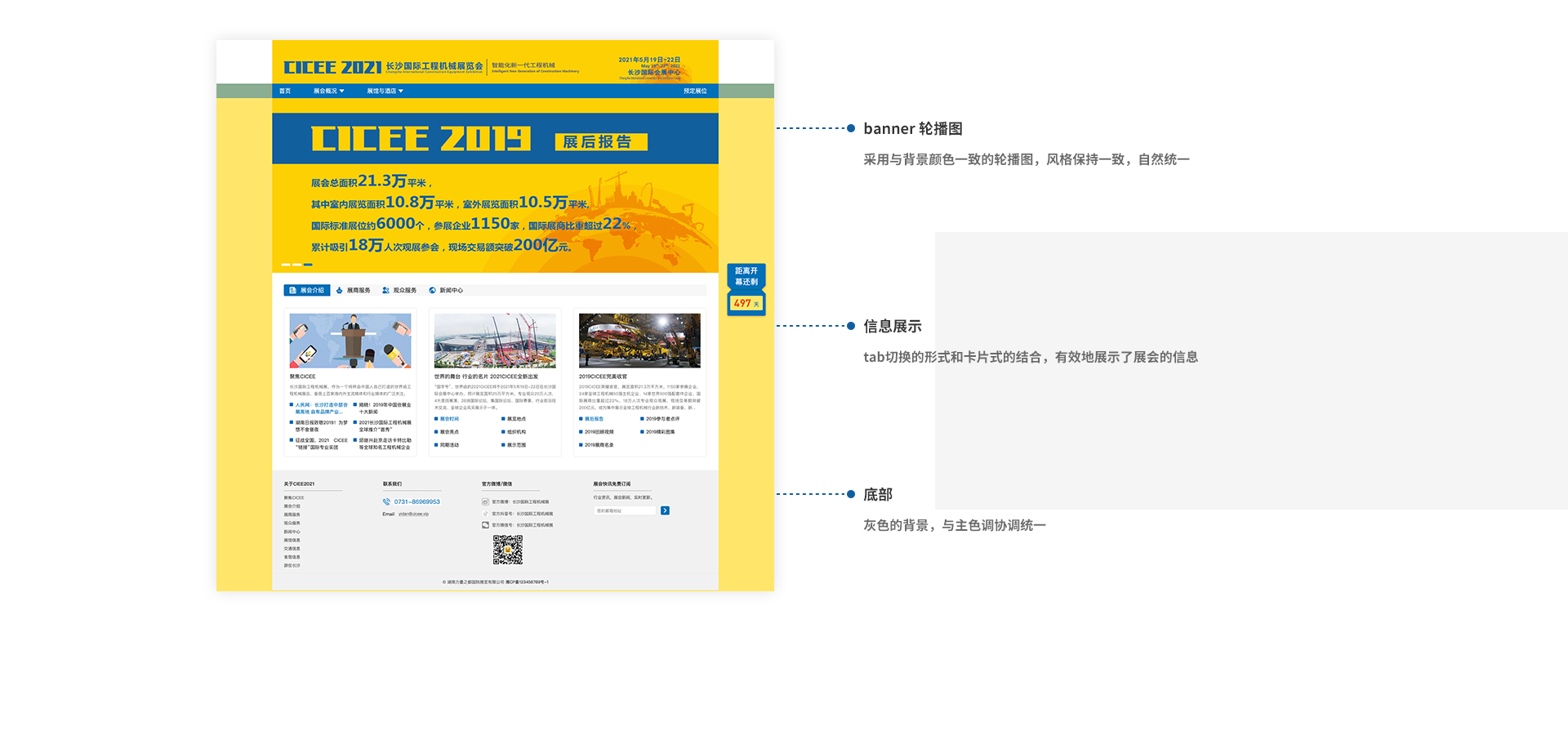Click the globe icon beside 新闻中心

coord(432,290)
